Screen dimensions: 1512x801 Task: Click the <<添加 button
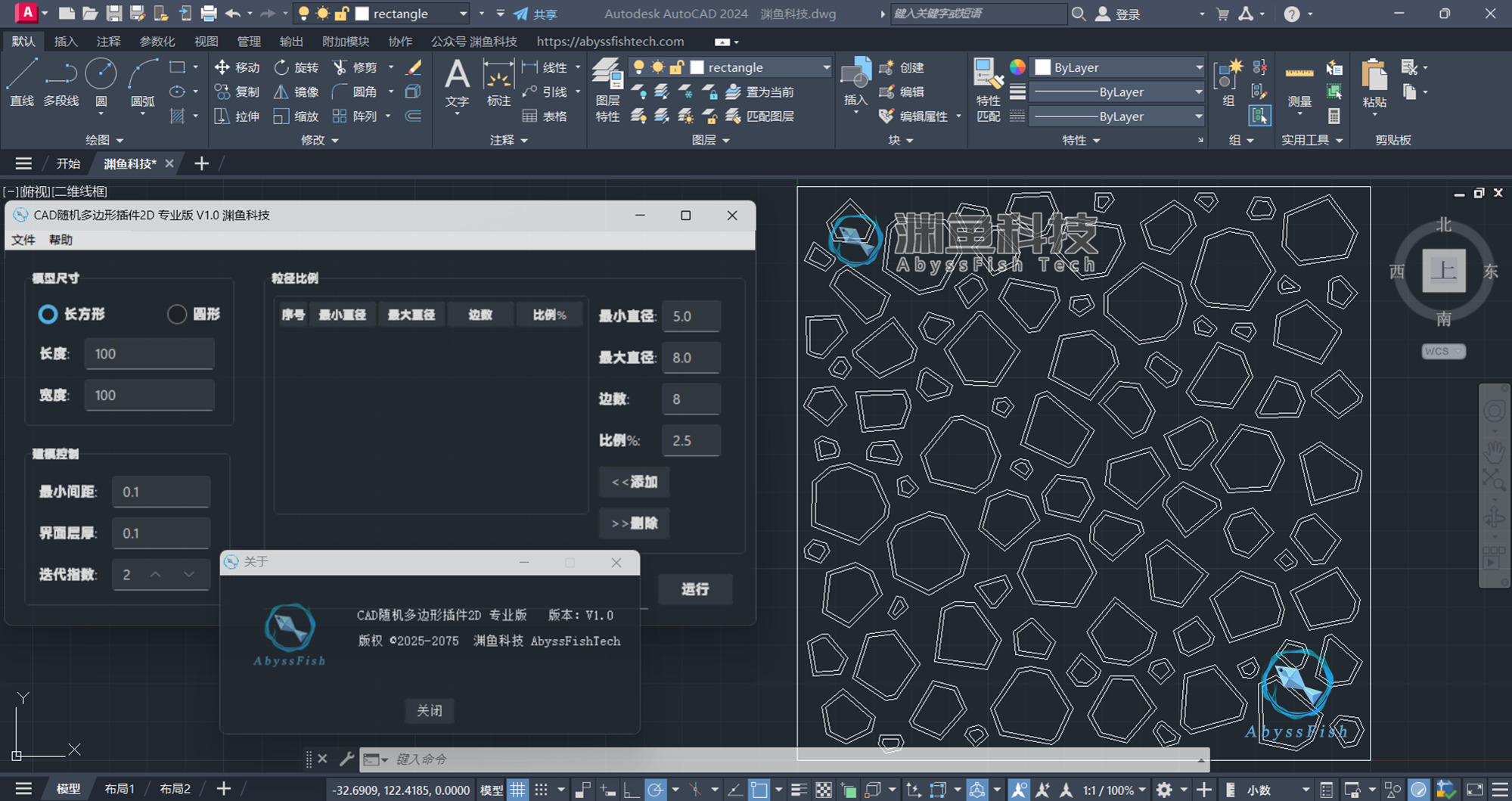pyautogui.click(x=634, y=482)
